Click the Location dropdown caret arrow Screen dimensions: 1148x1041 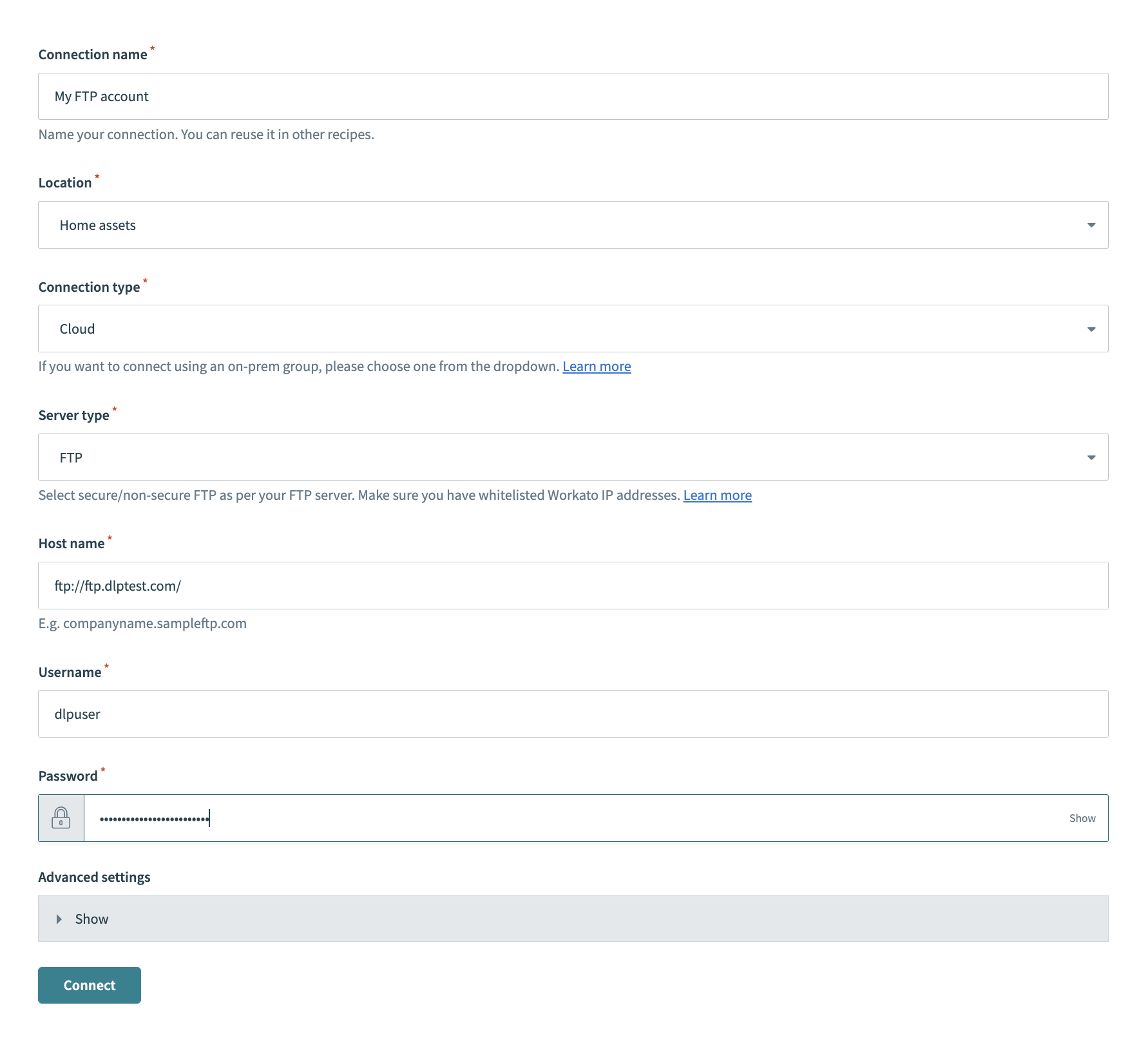(x=1091, y=225)
